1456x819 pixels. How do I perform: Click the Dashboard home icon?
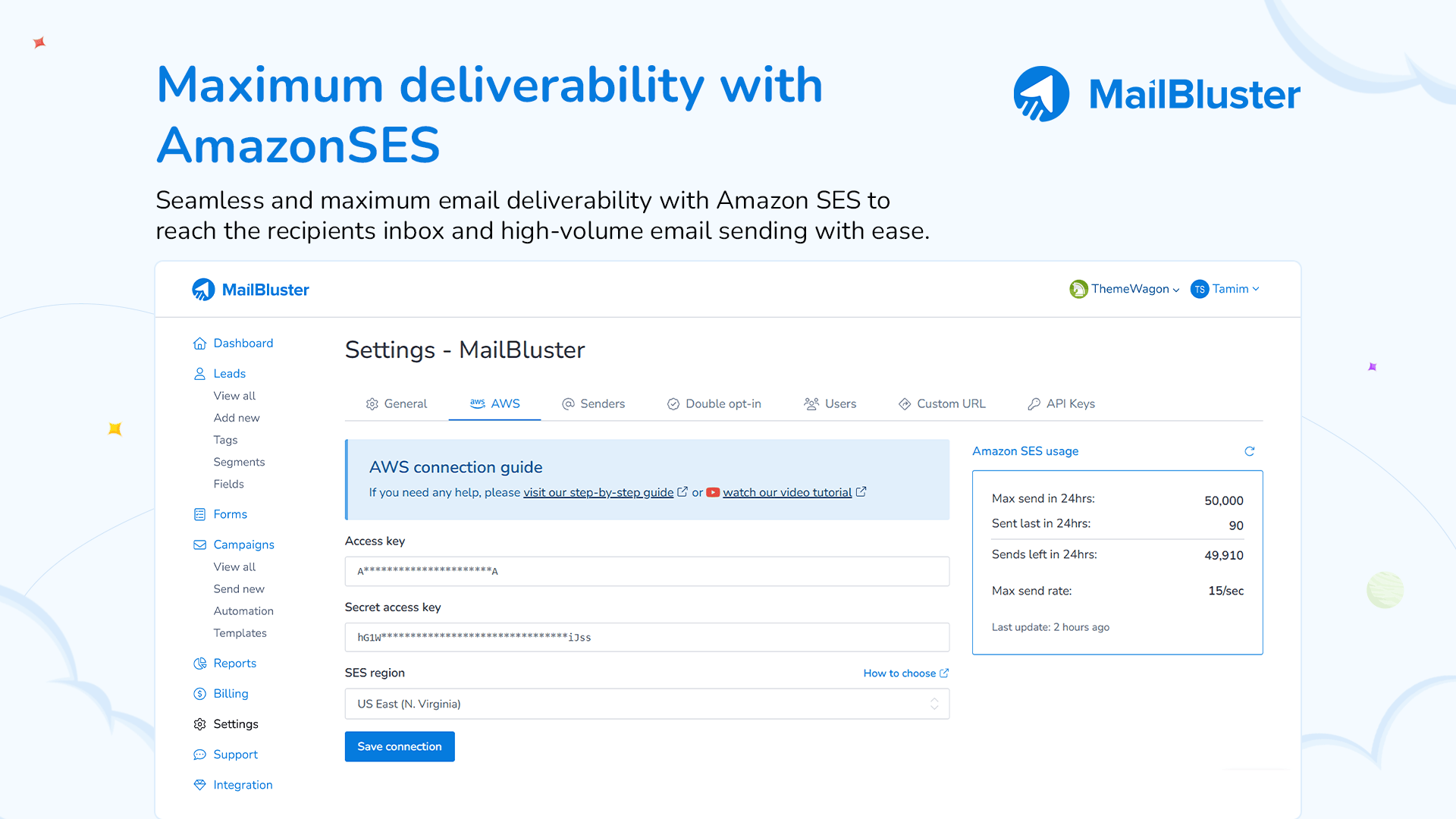click(199, 344)
